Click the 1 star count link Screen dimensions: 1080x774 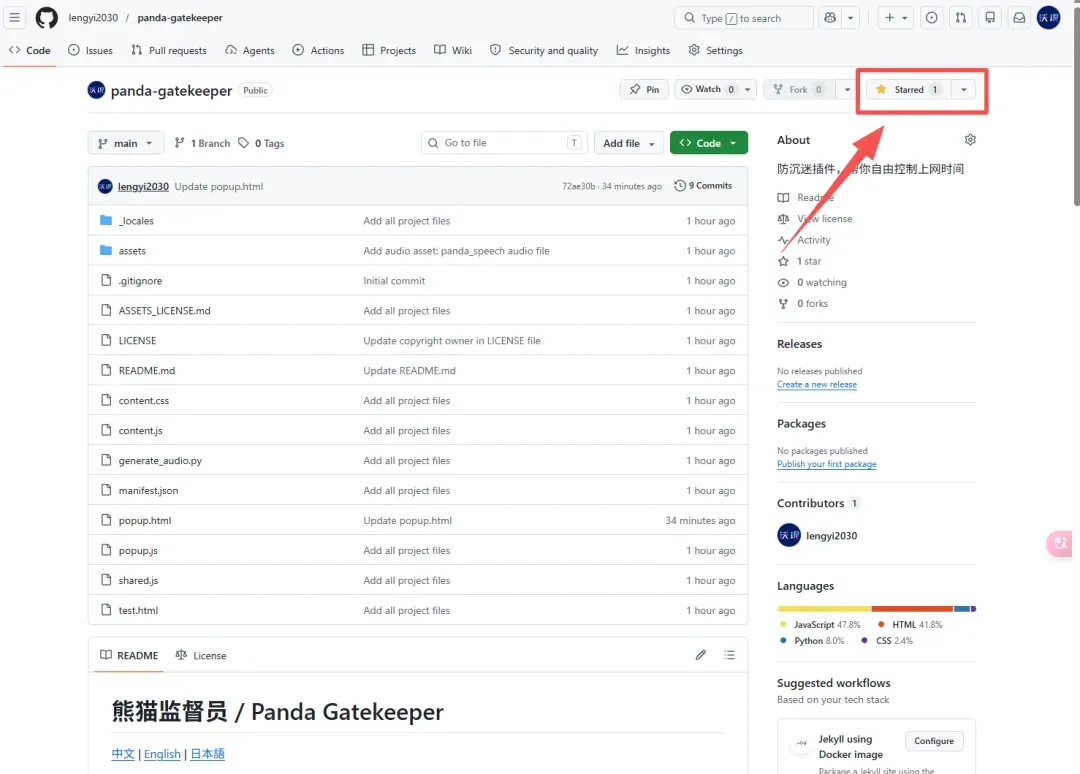(809, 261)
